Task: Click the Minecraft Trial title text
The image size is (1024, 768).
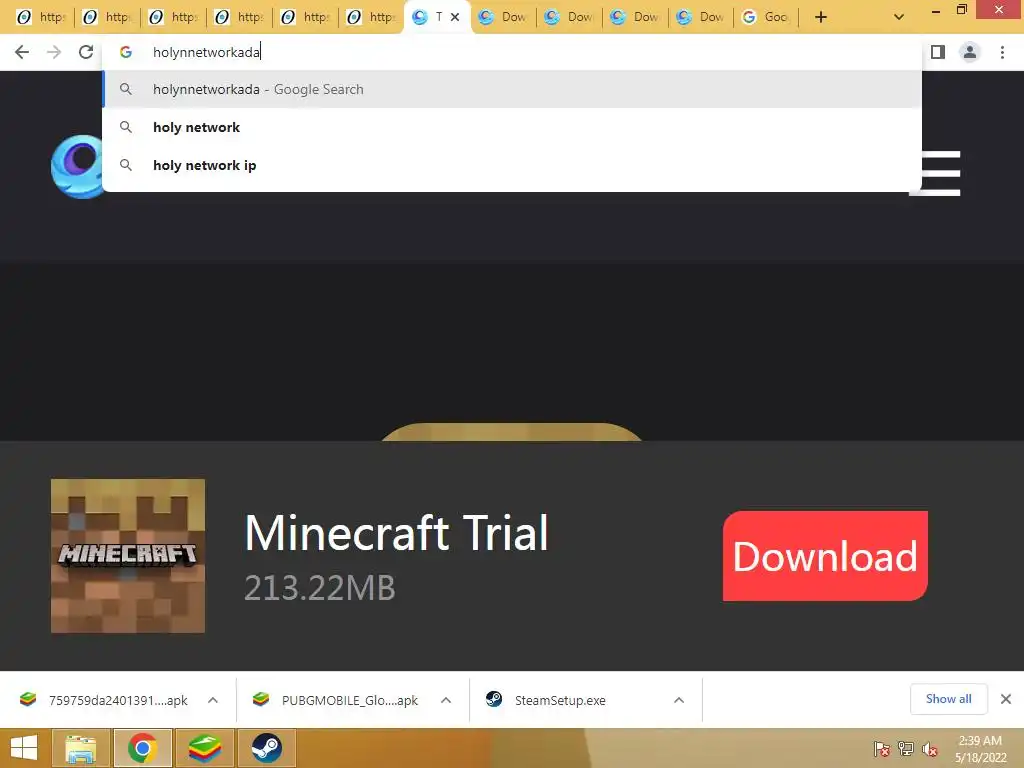Action: [396, 533]
